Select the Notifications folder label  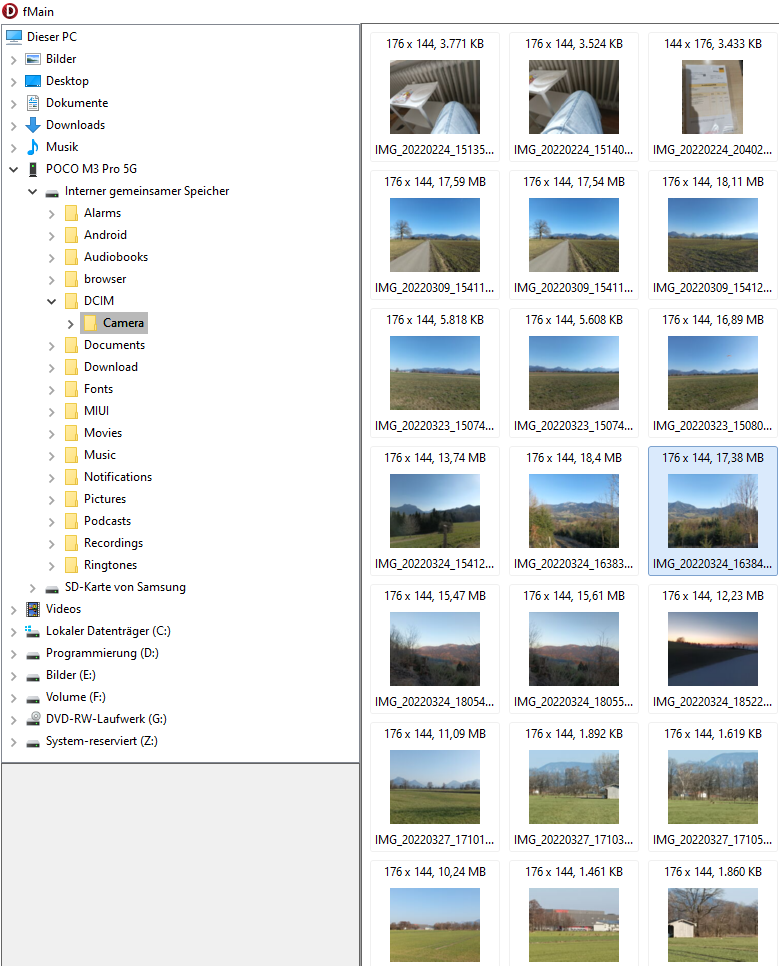(x=118, y=477)
